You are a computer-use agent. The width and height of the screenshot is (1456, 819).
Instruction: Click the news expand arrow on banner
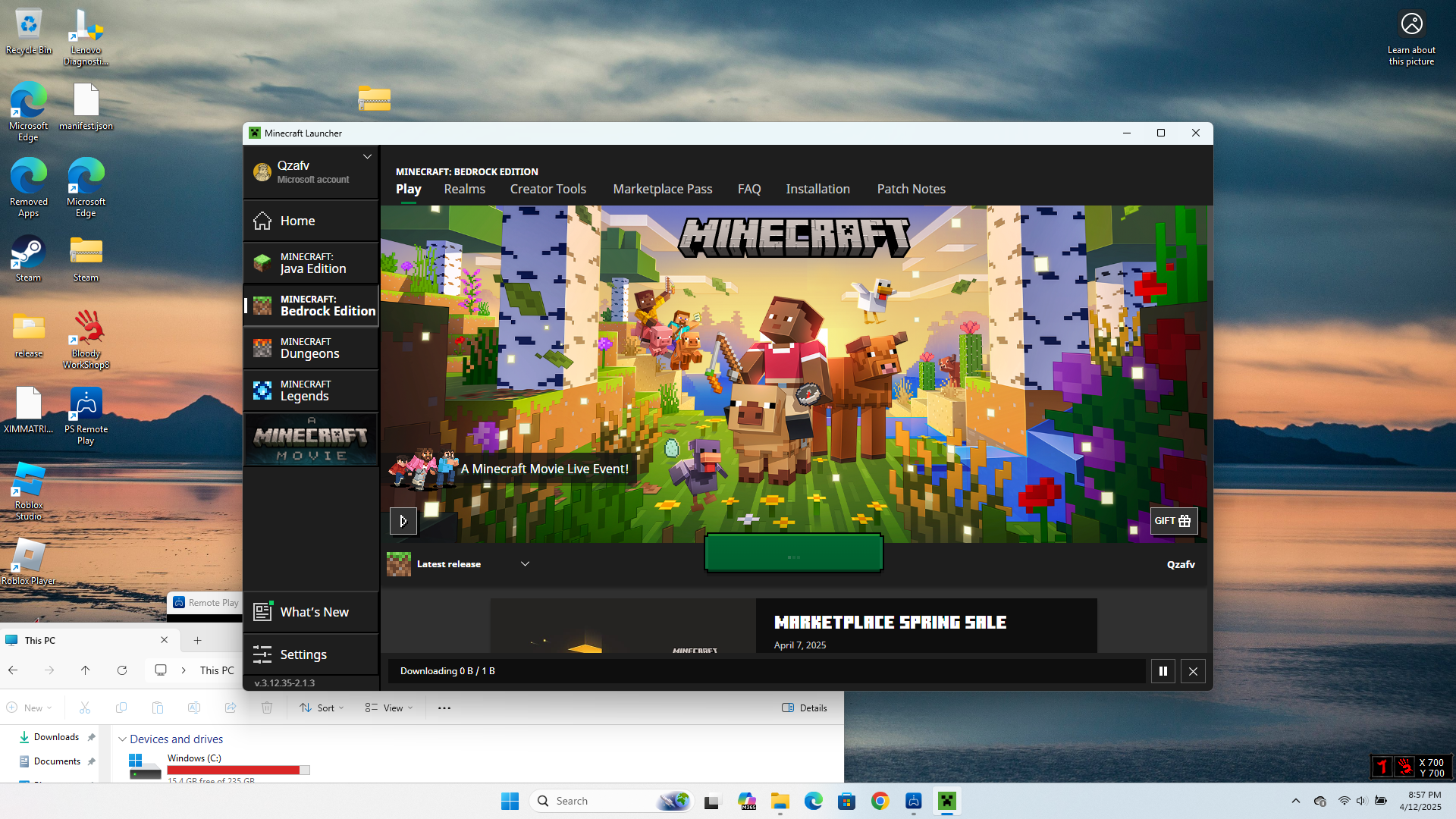403,521
